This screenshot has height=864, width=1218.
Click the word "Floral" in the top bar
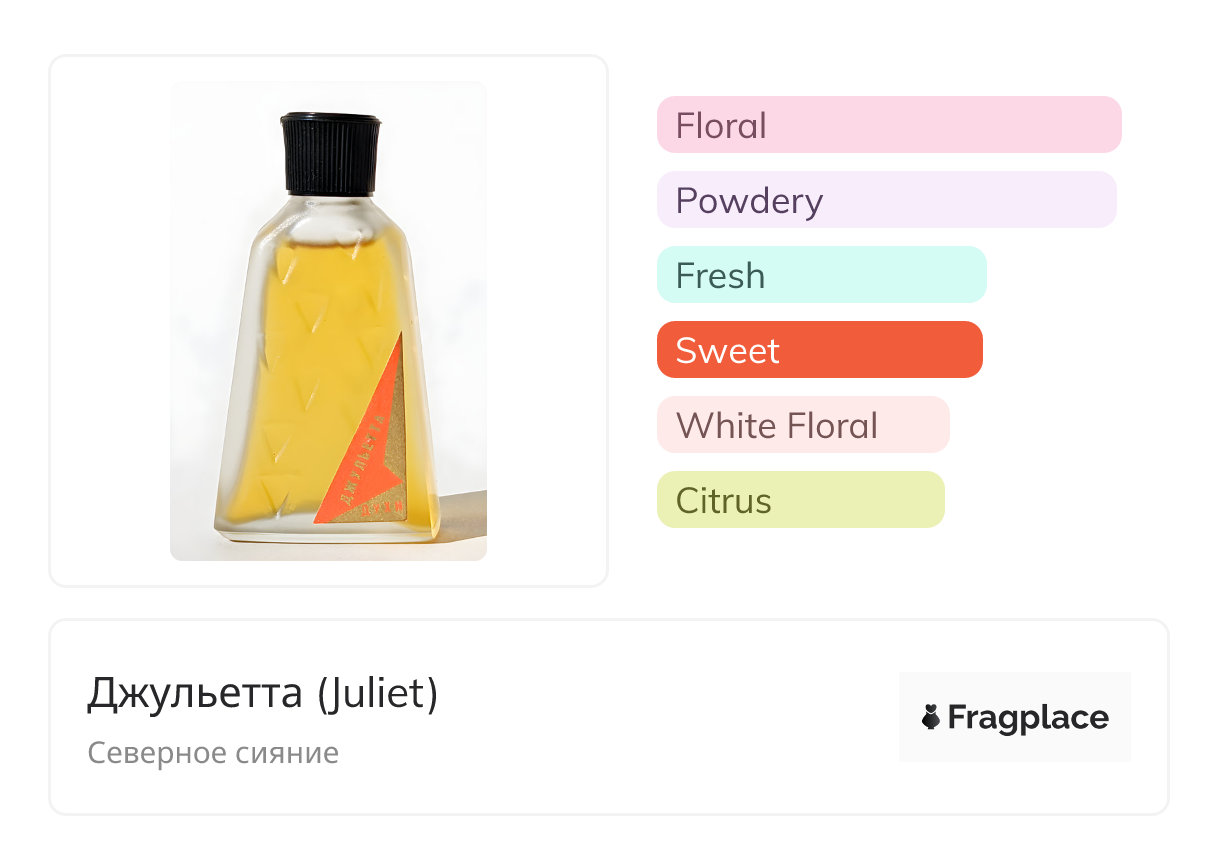[x=721, y=126]
